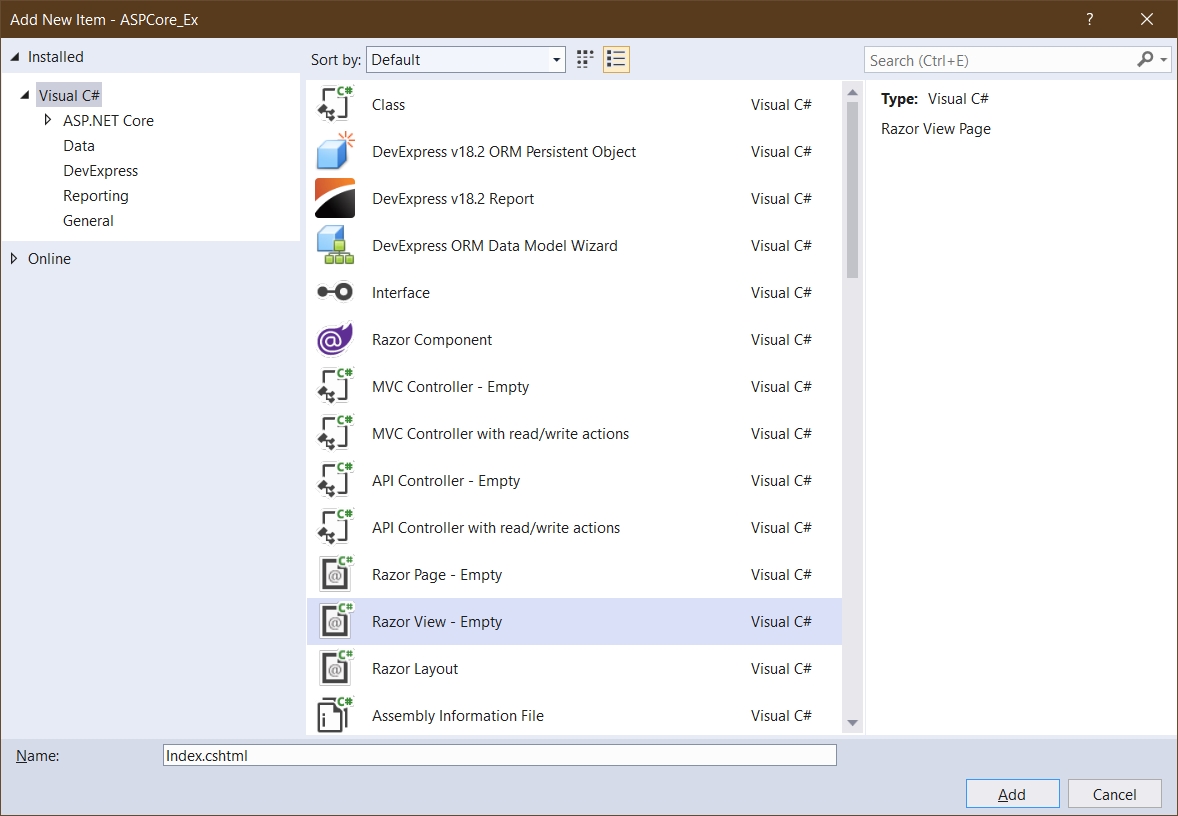Screen dimensions: 1178x816
Task: Click the scrollbar up arrow
Action: coord(852,92)
